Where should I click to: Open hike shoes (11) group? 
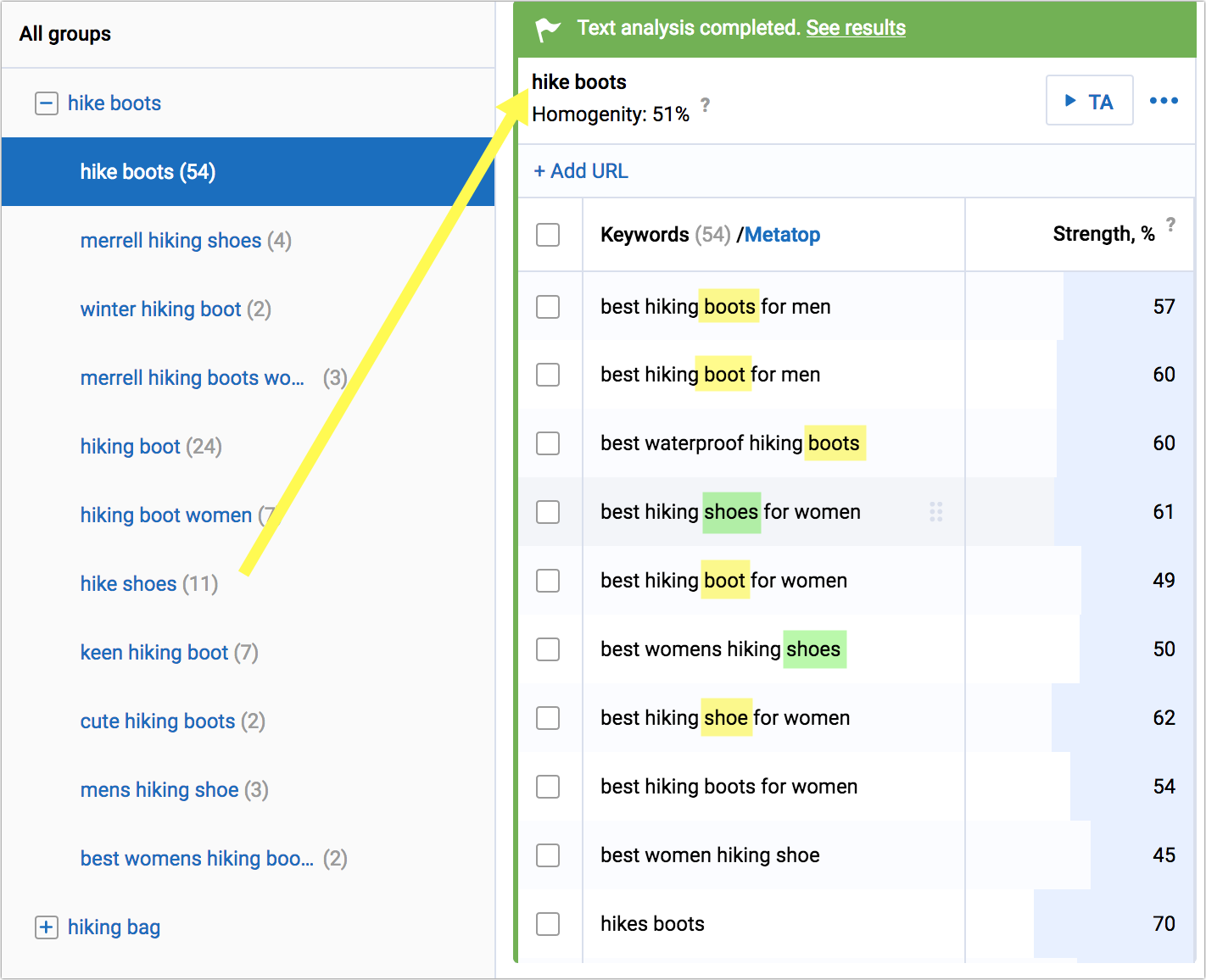[x=149, y=584]
